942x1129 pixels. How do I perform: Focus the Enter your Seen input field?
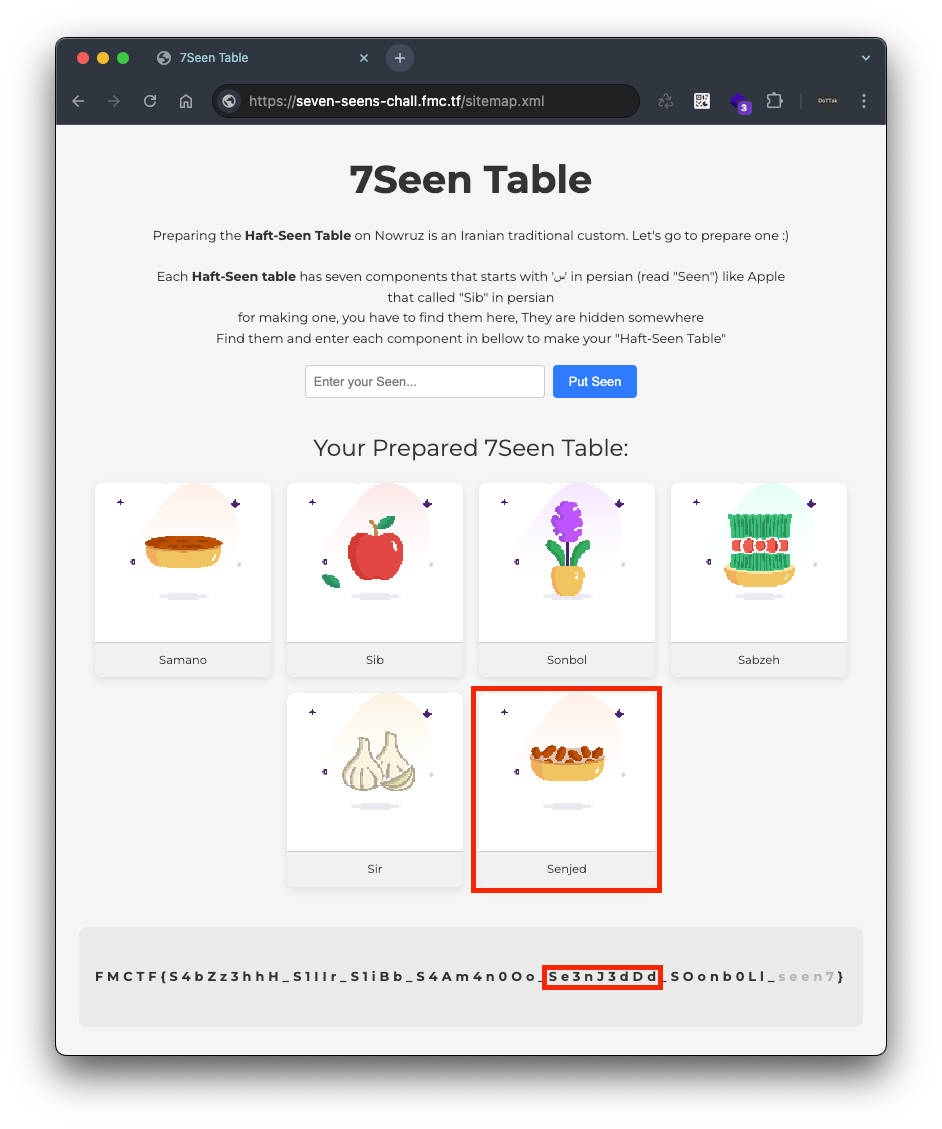tap(425, 382)
